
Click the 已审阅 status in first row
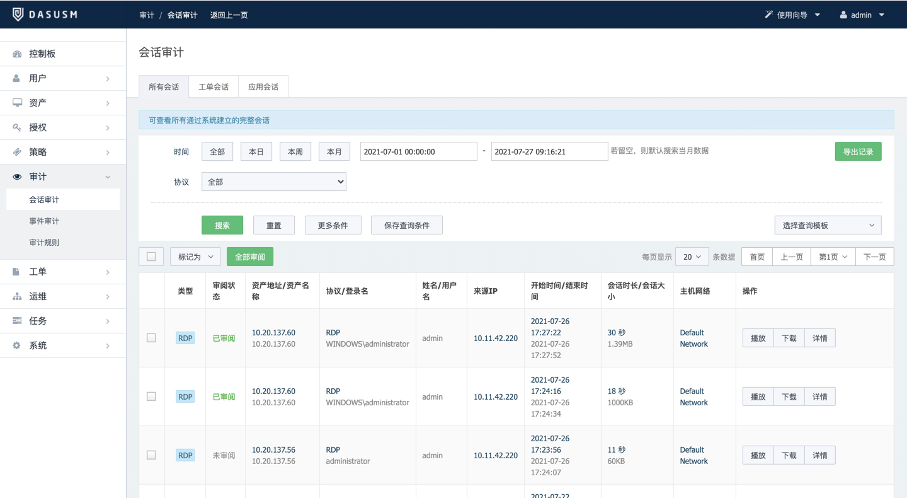tap(224, 338)
